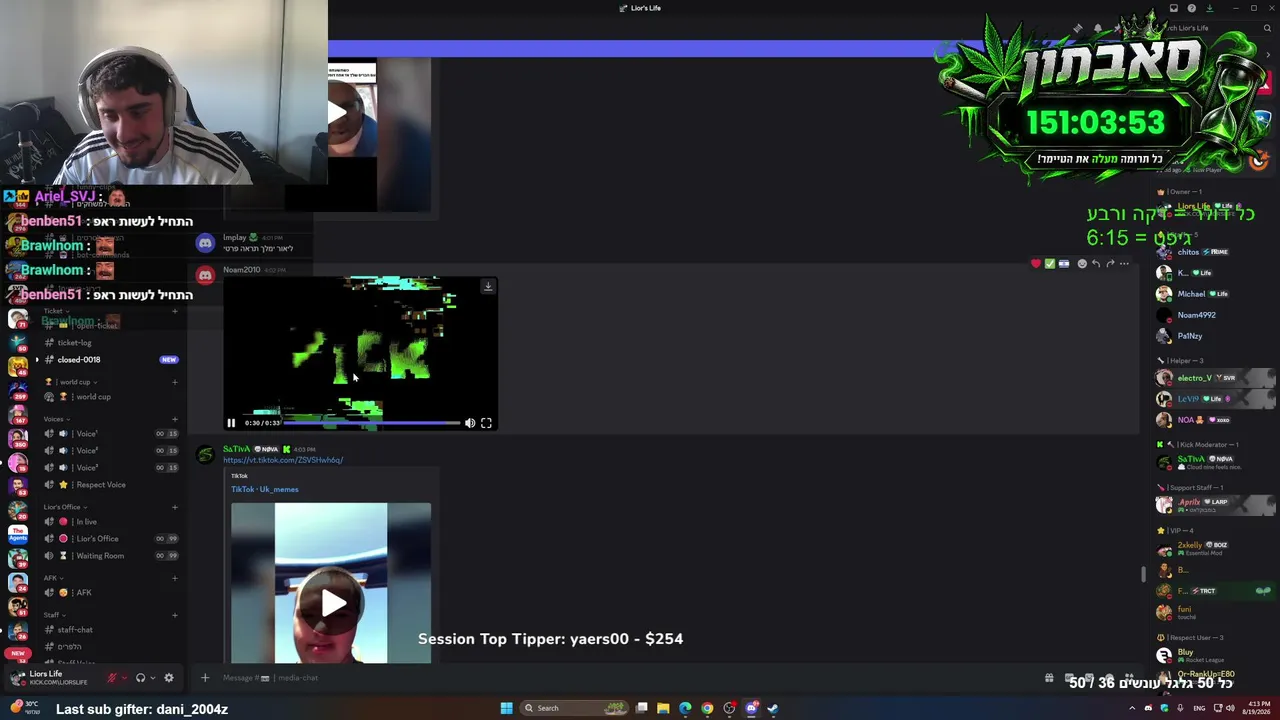Open the input device options arrow
Viewport: 1280px width, 720px height.
(124, 678)
